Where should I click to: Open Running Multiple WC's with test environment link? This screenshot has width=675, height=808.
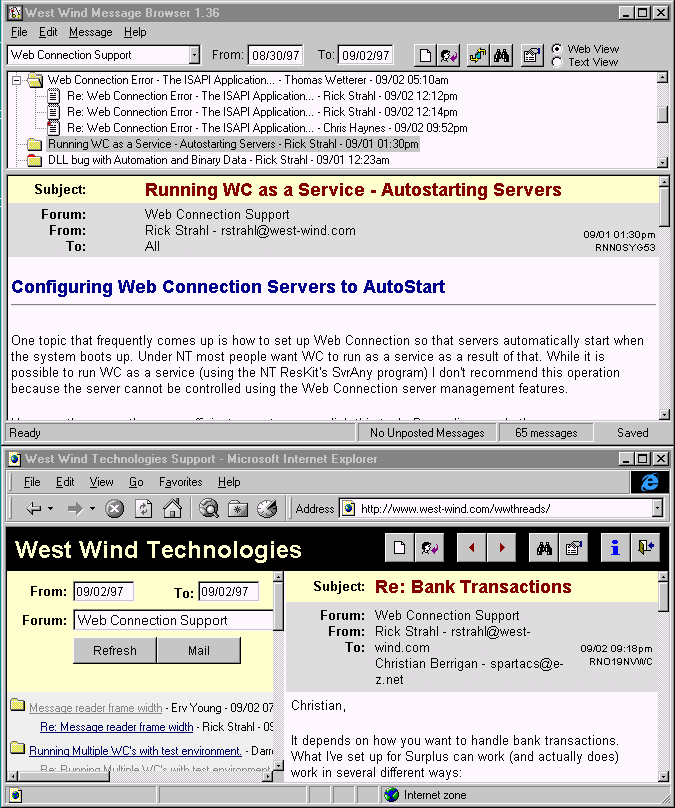tap(136, 751)
